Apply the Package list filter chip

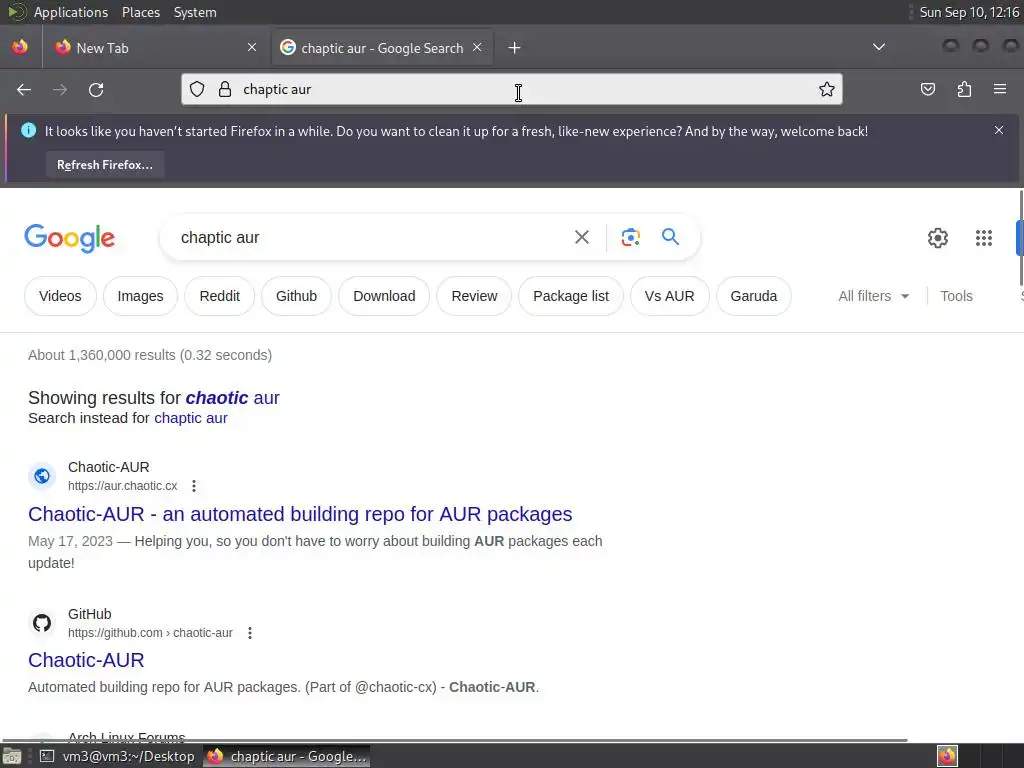(x=571, y=296)
